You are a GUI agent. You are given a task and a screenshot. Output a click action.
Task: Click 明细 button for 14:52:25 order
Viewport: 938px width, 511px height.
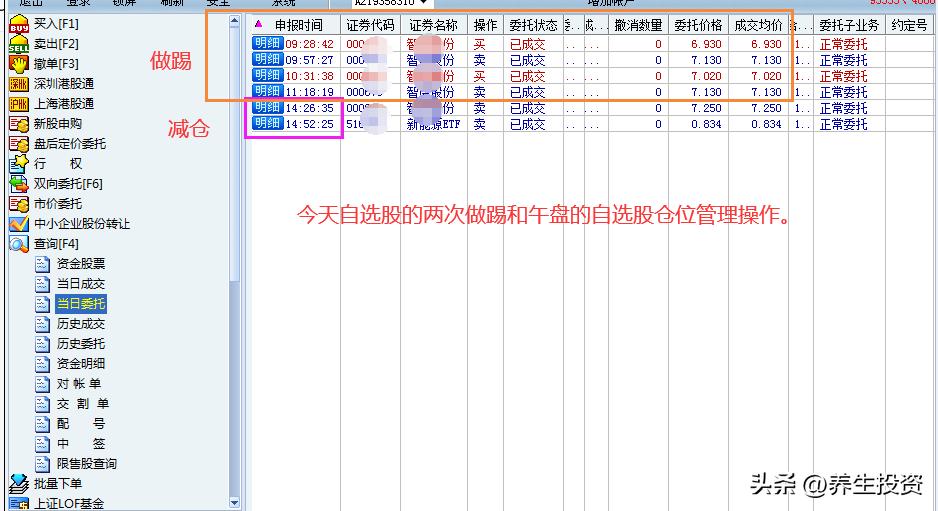click(267, 123)
